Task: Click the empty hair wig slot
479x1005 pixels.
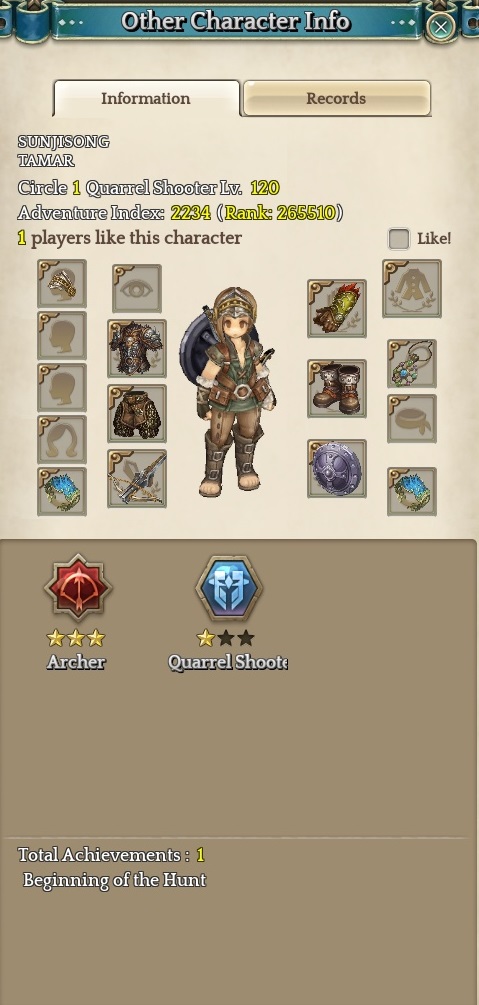Action: click(x=62, y=439)
